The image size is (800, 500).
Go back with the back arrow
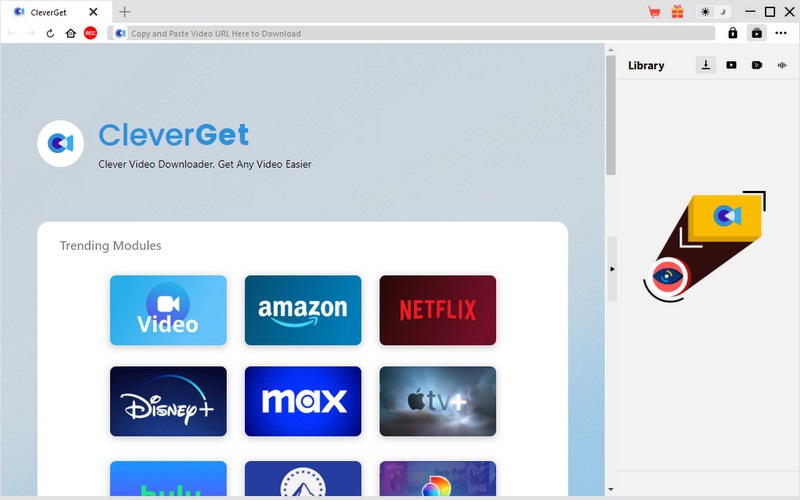(11, 33)
